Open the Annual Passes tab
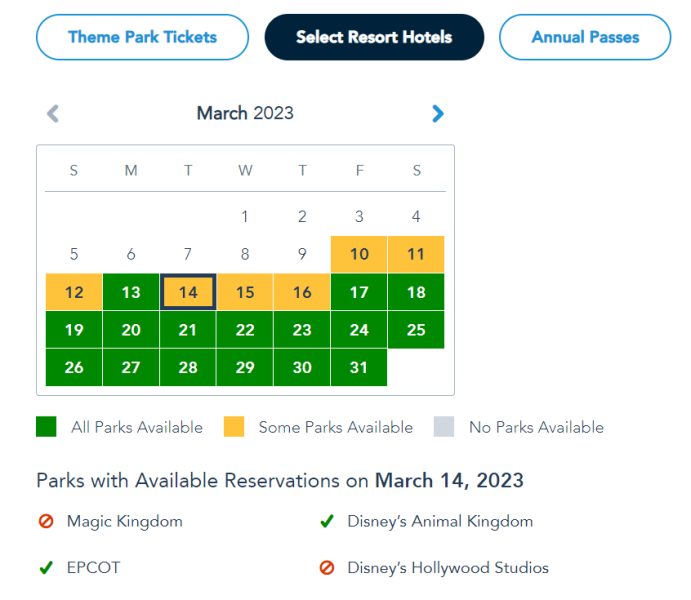The height and width of the screenshot is (600, 691). pos(585,38)
